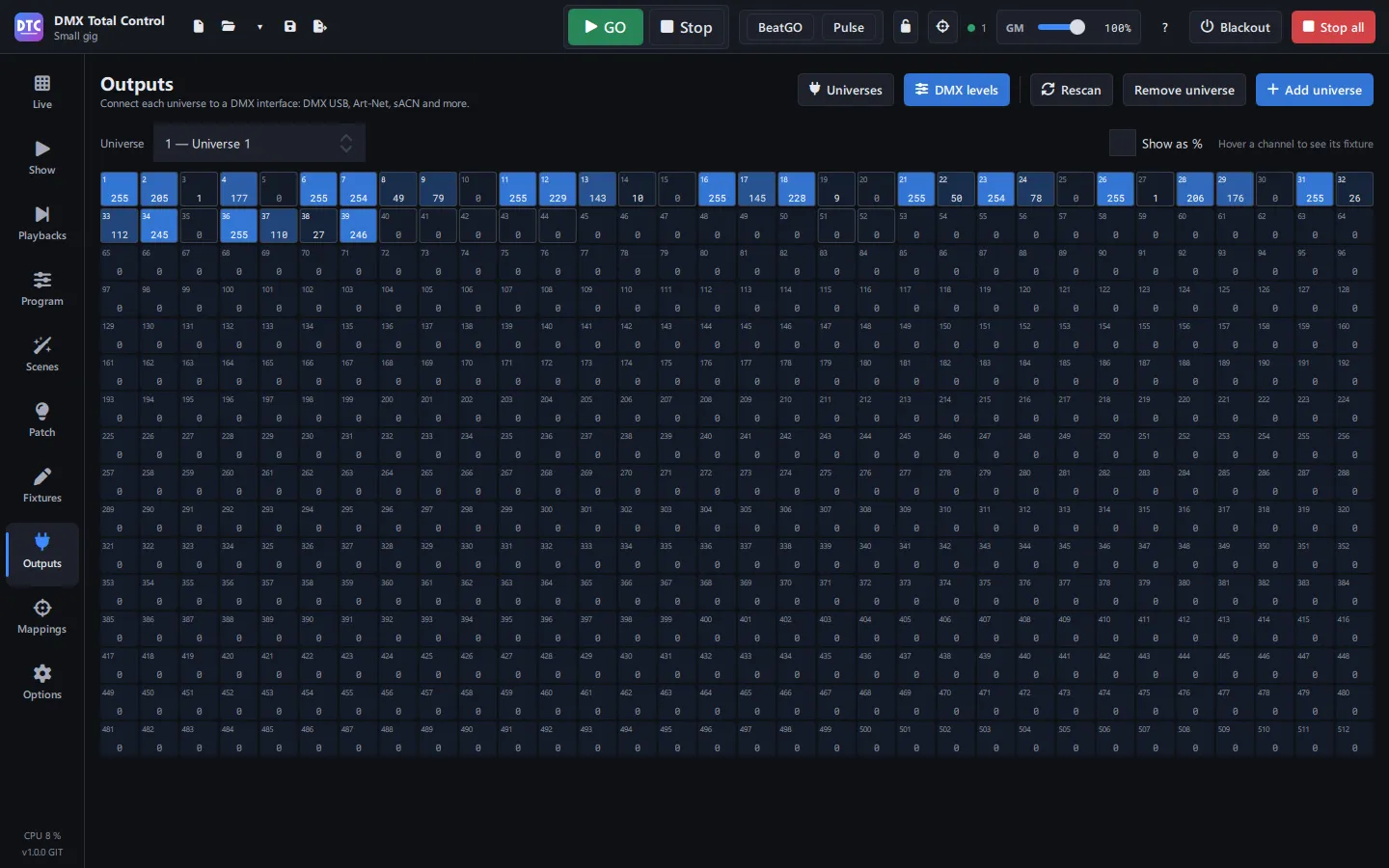Open the Playbacks section
Screen dimensions: 1389x868
tap(42, 223)
